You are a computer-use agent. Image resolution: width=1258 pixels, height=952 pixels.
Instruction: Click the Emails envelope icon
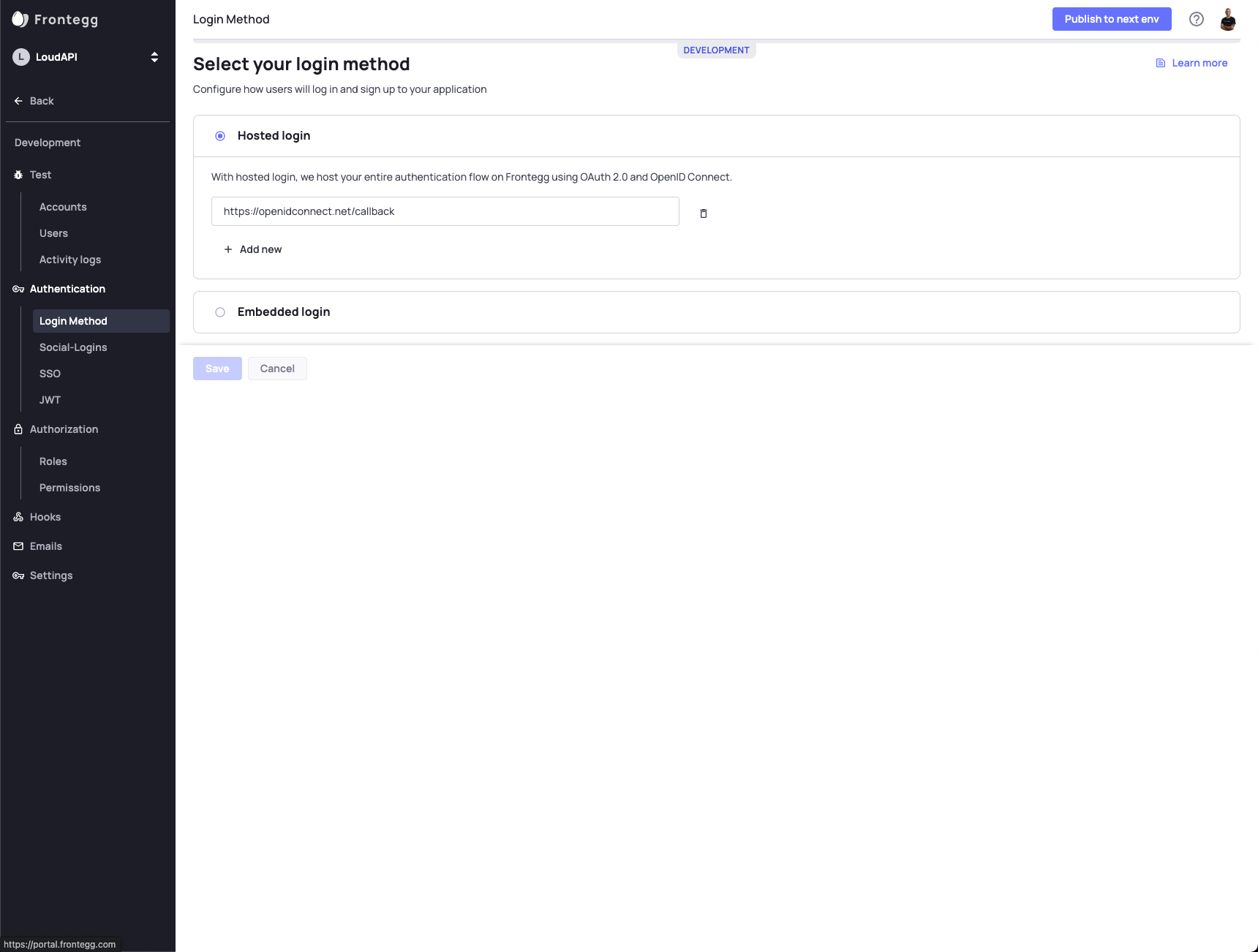click(18, 546)
